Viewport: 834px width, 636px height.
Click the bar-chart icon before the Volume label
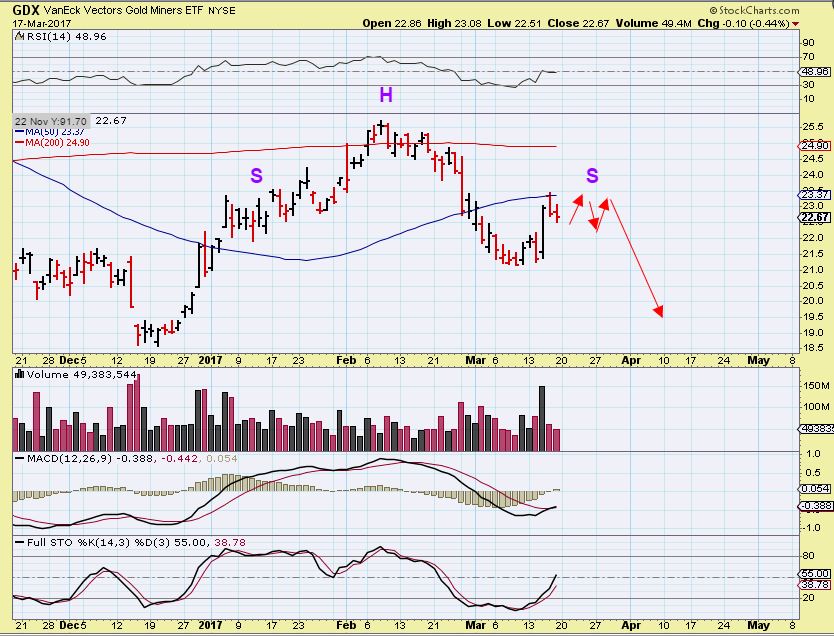point(19,374)
